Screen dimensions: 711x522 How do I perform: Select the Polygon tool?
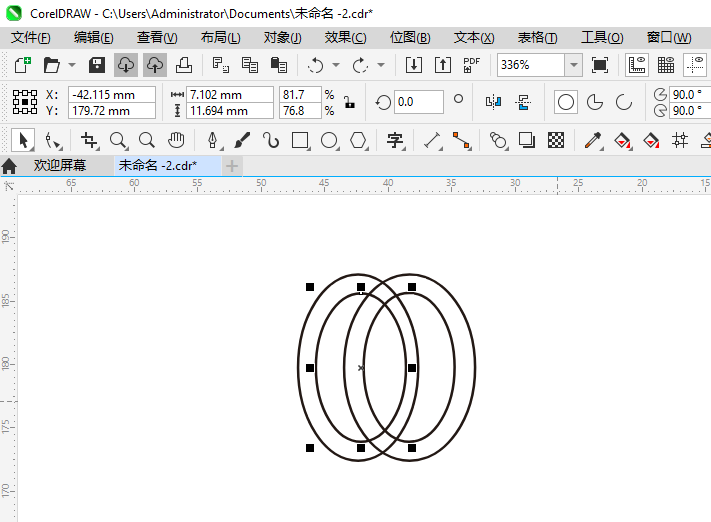[358, 141]
